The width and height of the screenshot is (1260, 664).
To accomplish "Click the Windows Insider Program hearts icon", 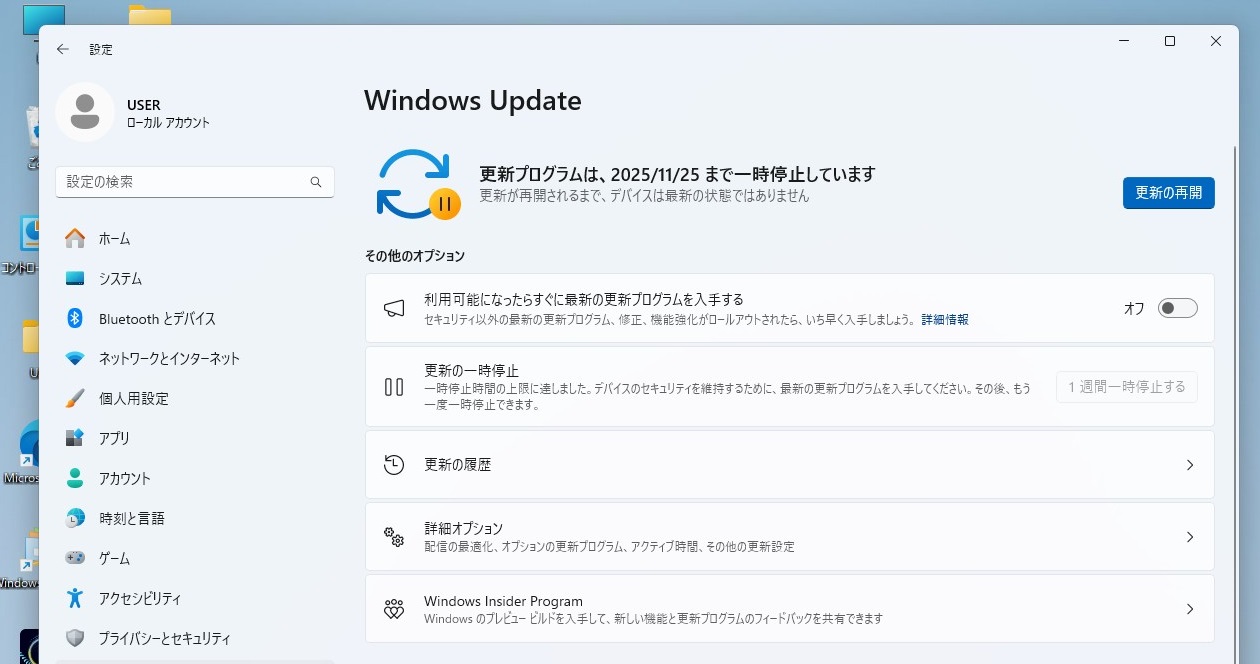I will (394, 609).
